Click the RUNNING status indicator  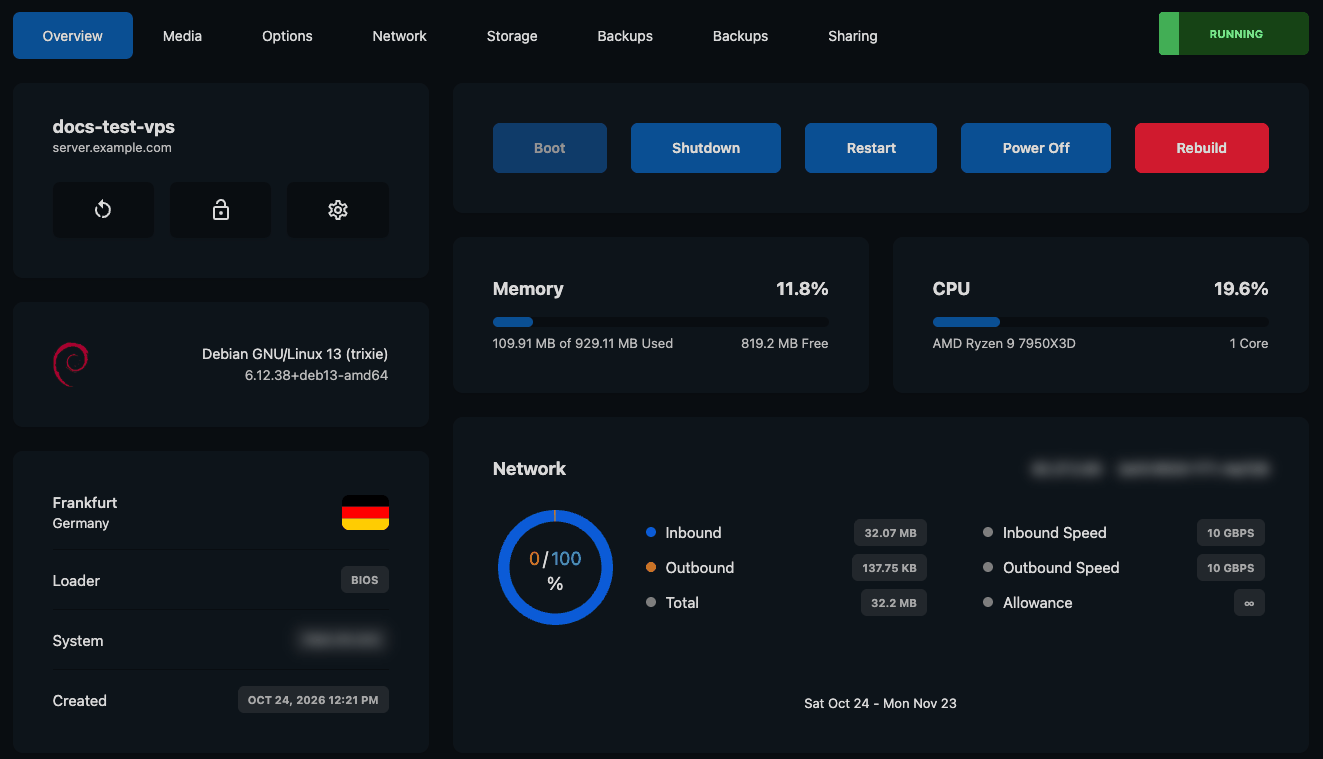pyautogui.click(x=1234, y=34)
